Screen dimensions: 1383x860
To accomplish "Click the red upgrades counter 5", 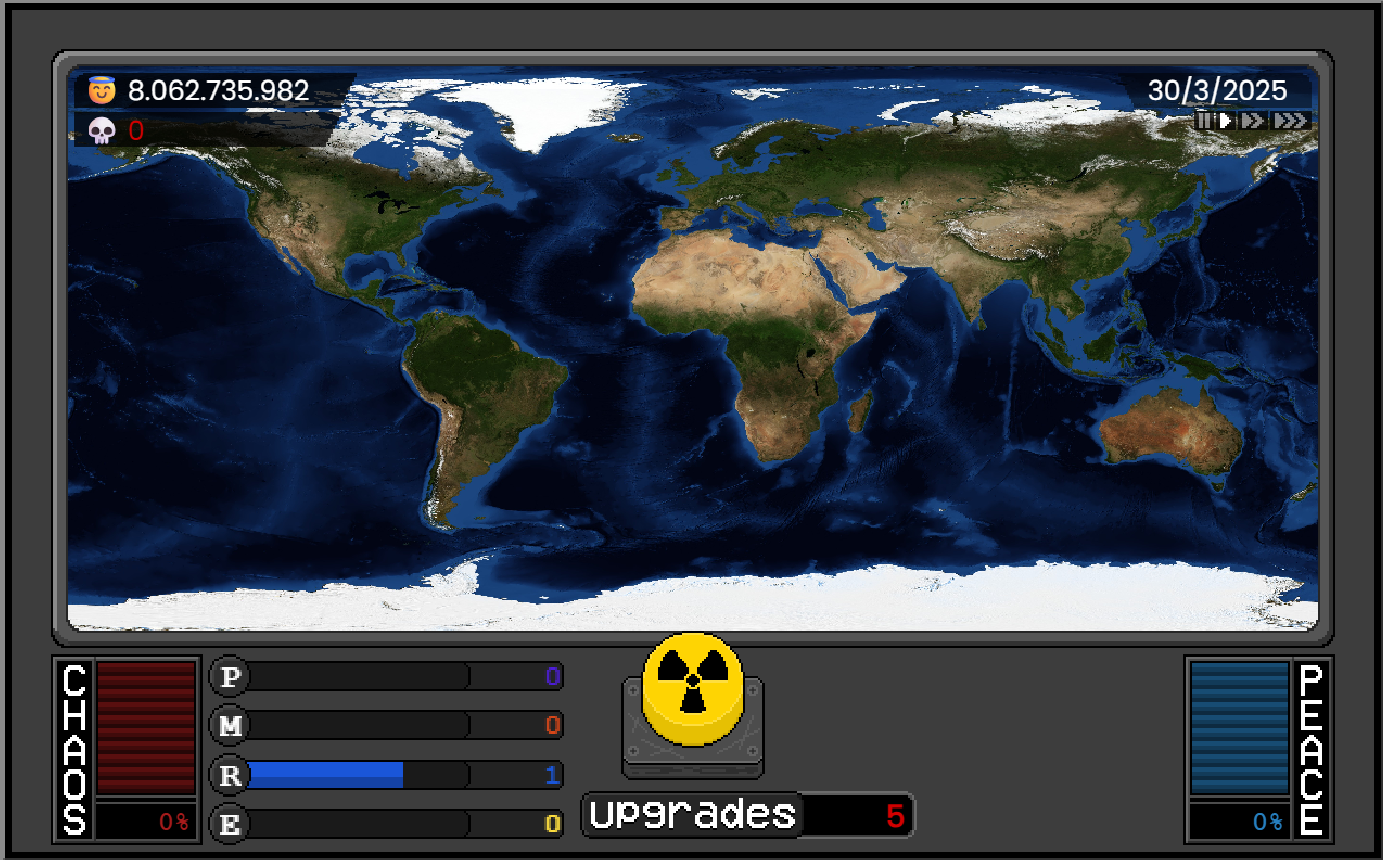I will click(895, 816).
